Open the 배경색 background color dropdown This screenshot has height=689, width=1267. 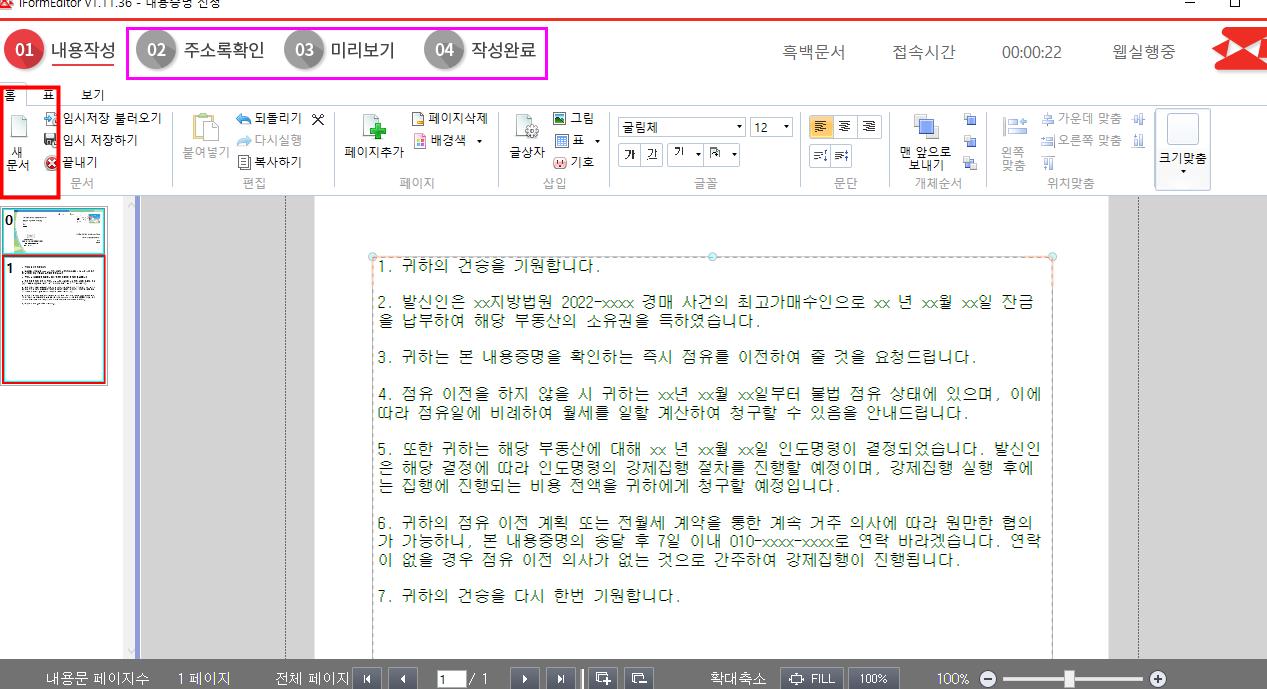(477, 141)
